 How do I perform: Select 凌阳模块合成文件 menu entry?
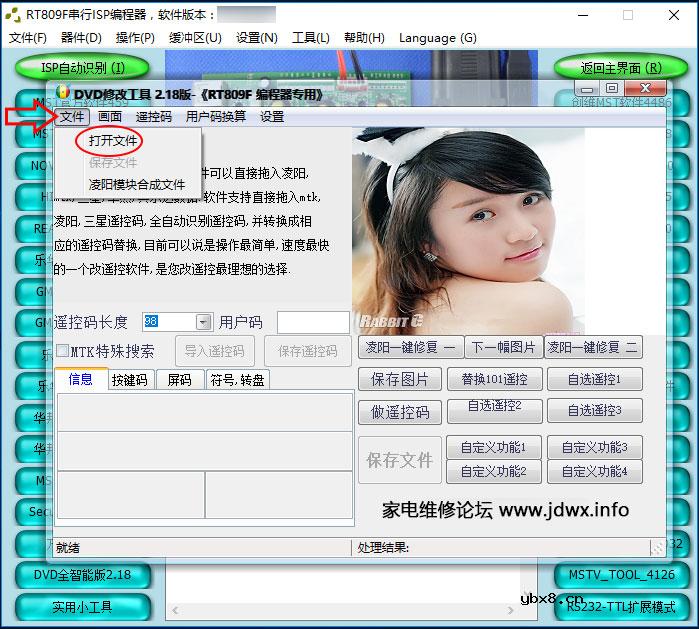click(137, 185)
